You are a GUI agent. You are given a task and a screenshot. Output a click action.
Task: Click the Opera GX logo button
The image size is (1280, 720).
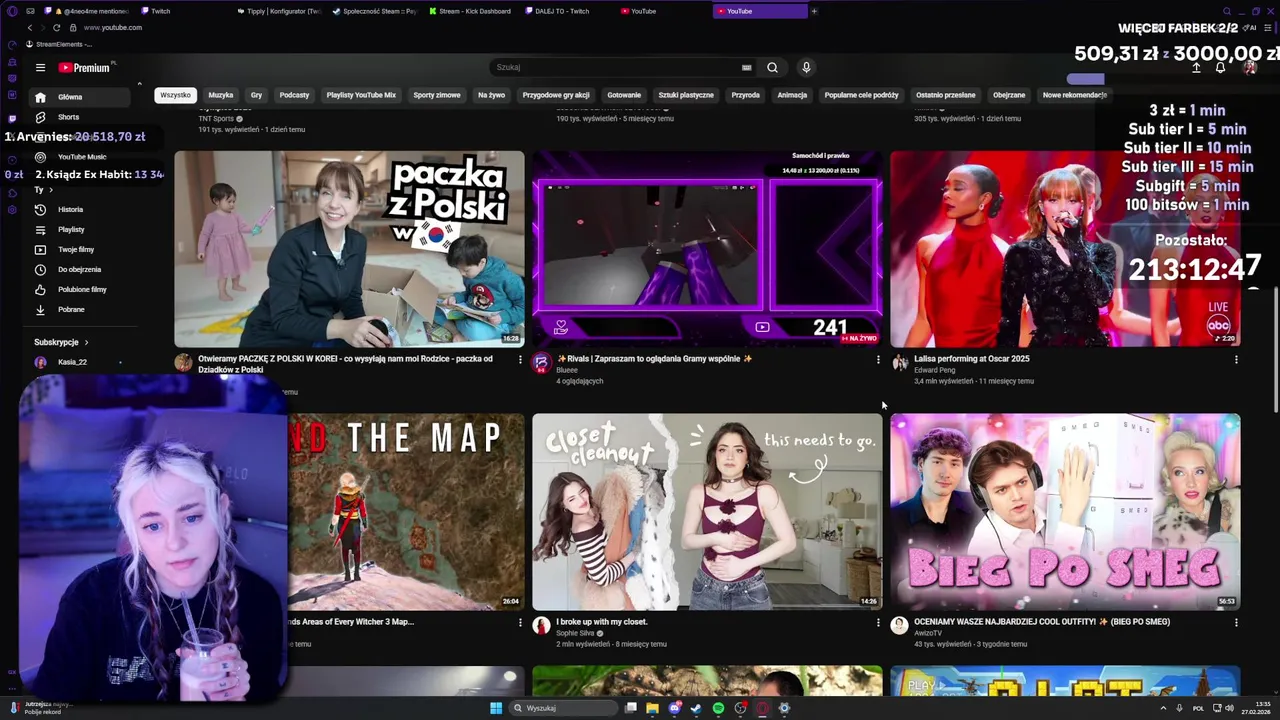[12, 11]
